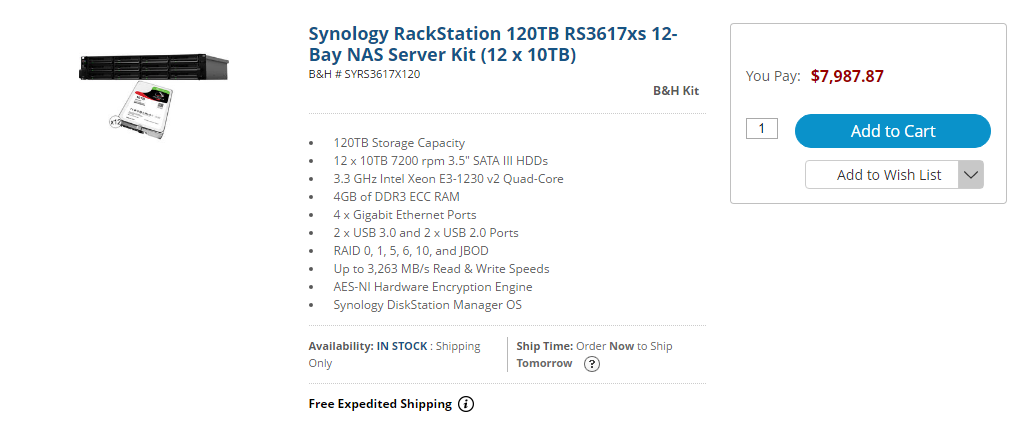Open the Free Expedited Shipping info icon
1025x447 pixels.
466,405
